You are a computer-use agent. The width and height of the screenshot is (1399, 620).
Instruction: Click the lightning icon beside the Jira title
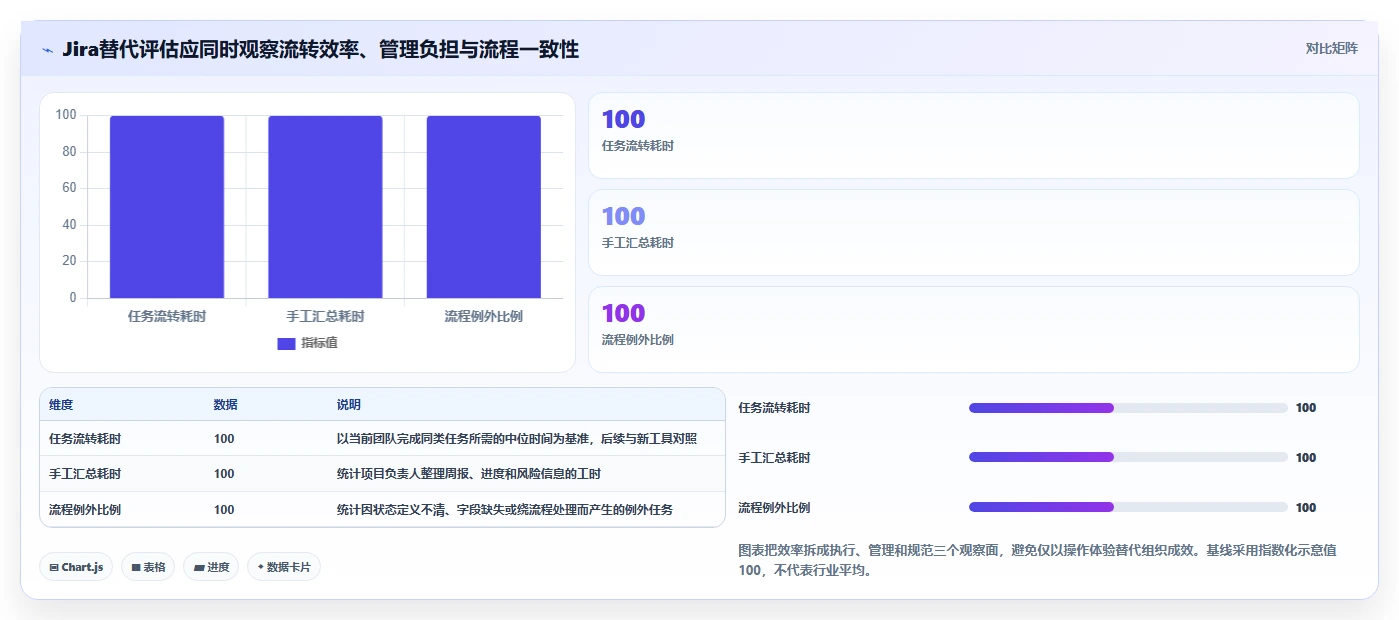[48, 50]
